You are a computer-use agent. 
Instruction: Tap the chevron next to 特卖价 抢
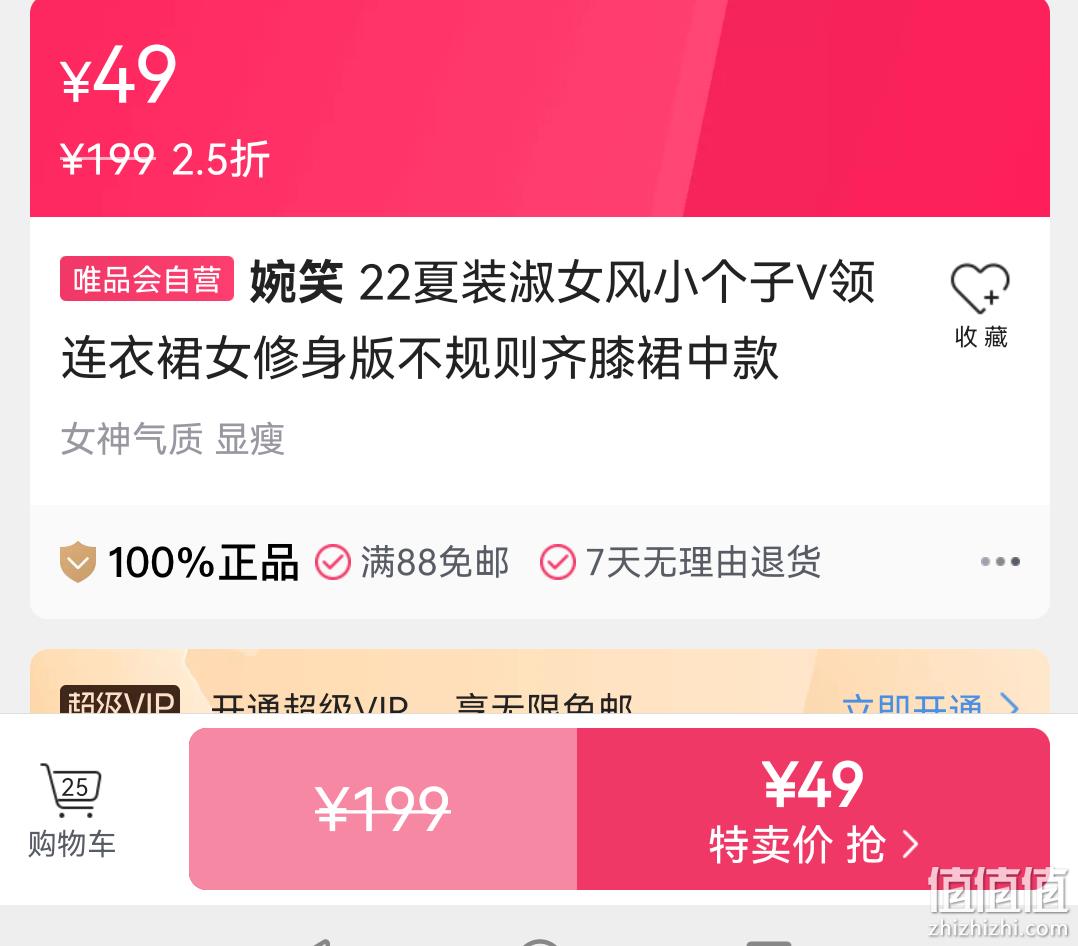[910, 844]
